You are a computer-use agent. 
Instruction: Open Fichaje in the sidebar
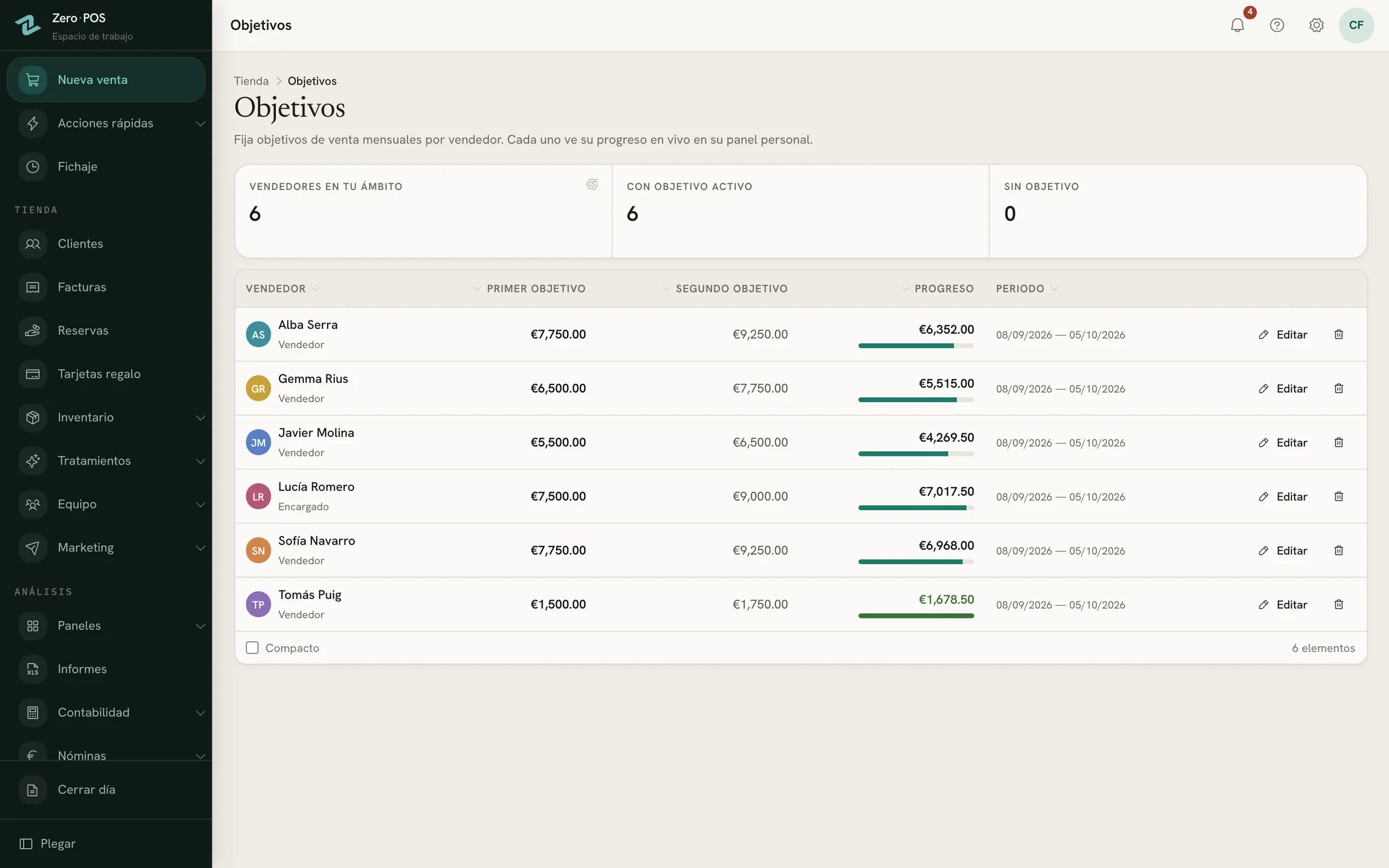click(x=106, y=166)
